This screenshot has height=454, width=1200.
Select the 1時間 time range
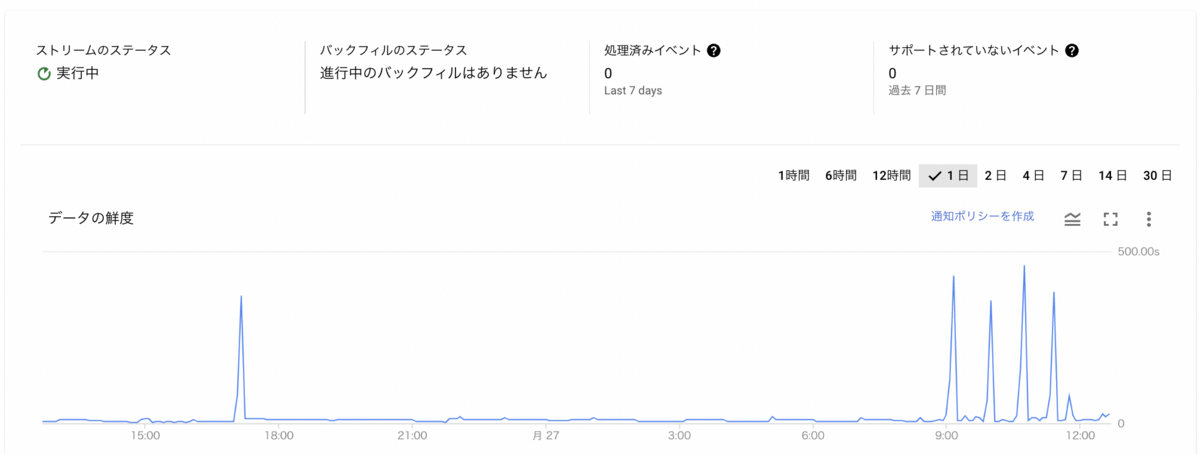(x=794, y=175)
